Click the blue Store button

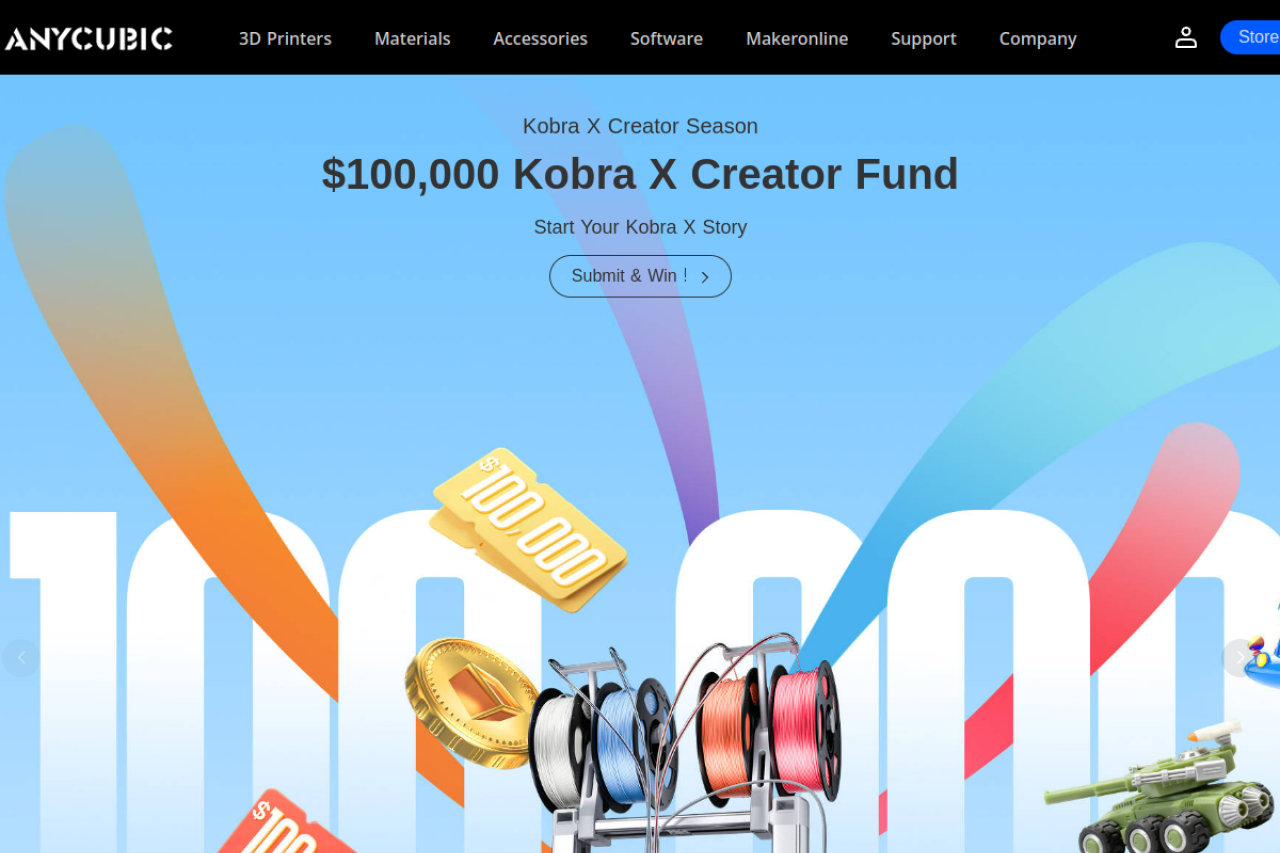[1251, 37]
